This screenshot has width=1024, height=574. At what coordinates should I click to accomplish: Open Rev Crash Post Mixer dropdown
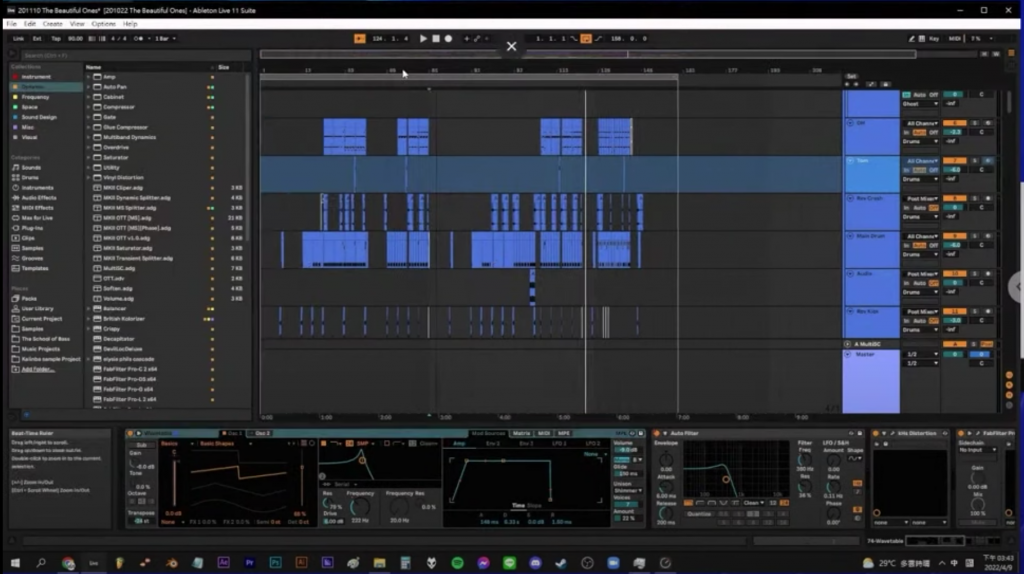pyautogui.click(x=921, y=199)
